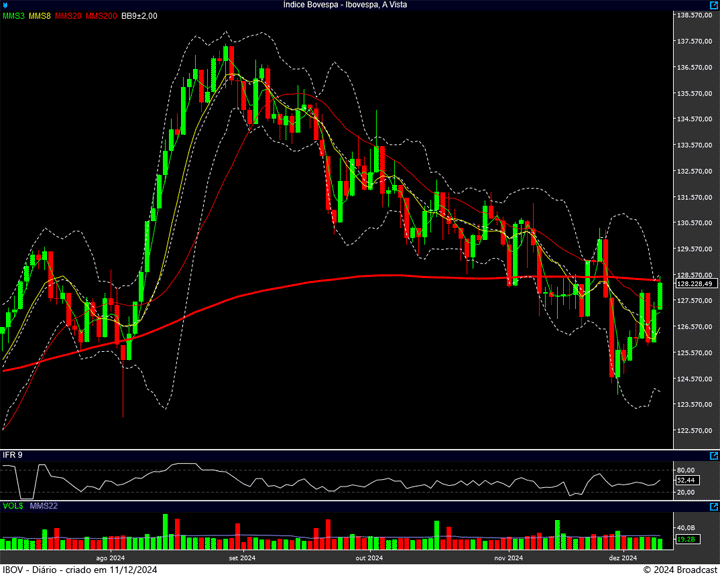720x575 pixels.
Task: Click the '© 2024 Broadcast' footer text
Action: 678,569
